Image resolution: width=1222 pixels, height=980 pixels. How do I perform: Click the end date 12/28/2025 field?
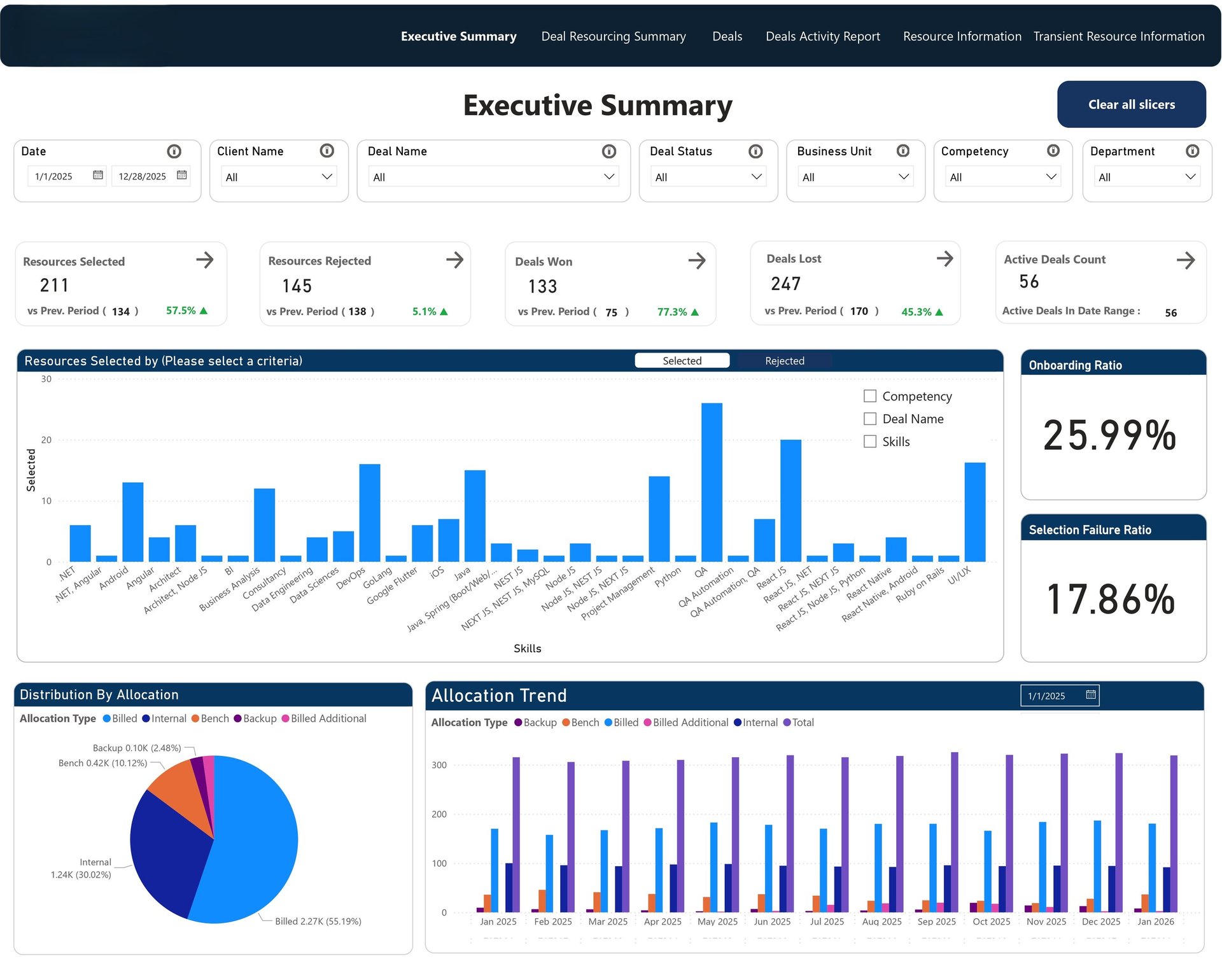pyautogui.click(x=143, y=176)
